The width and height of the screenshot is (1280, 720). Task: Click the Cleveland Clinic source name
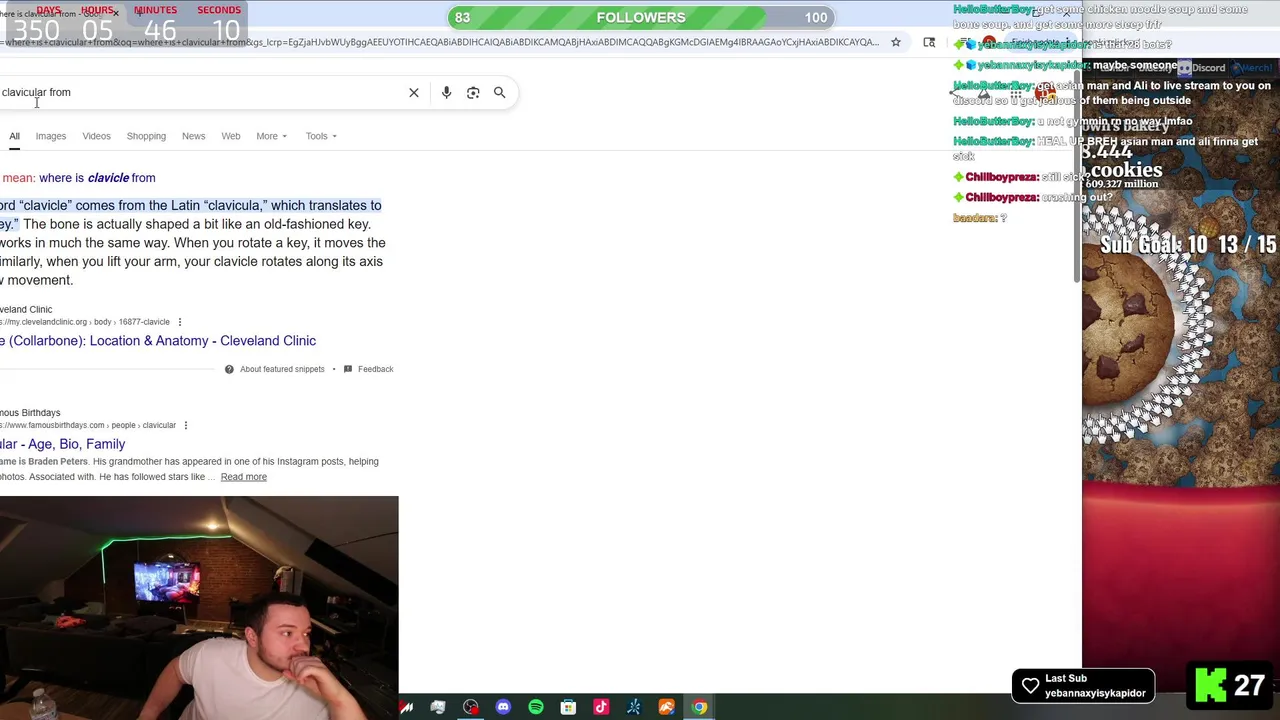(x=26, y=310)
